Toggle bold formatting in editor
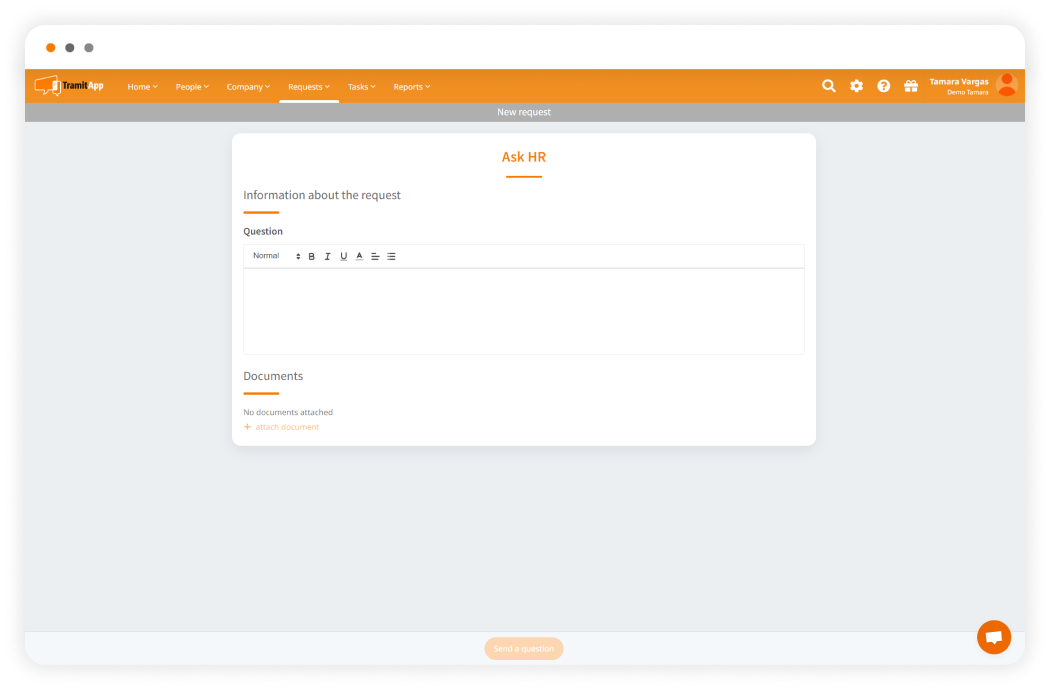1050x690 pixels. [x=311, y=257]
